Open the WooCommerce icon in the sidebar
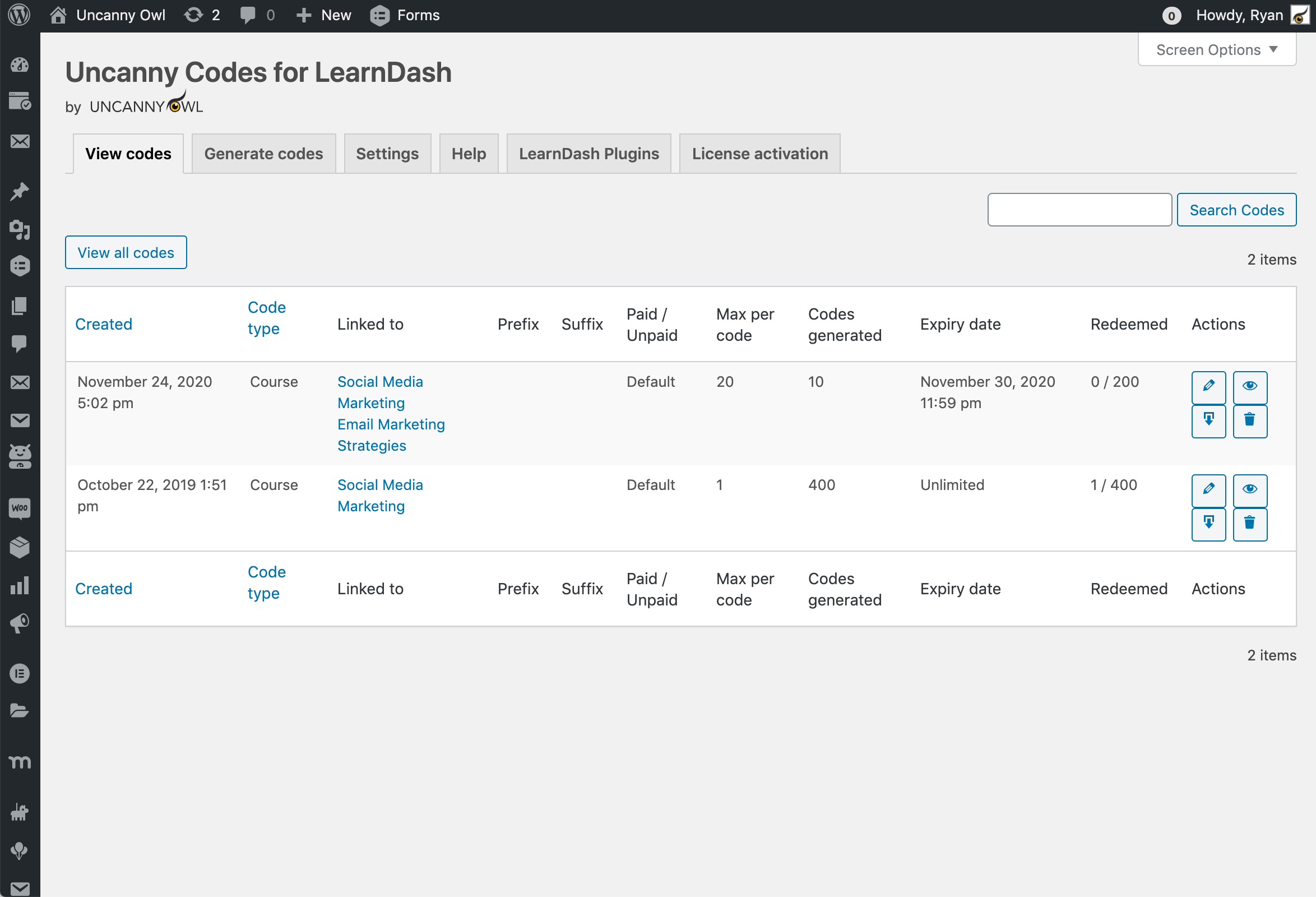The image size is (1316, 897). point(20,508)
